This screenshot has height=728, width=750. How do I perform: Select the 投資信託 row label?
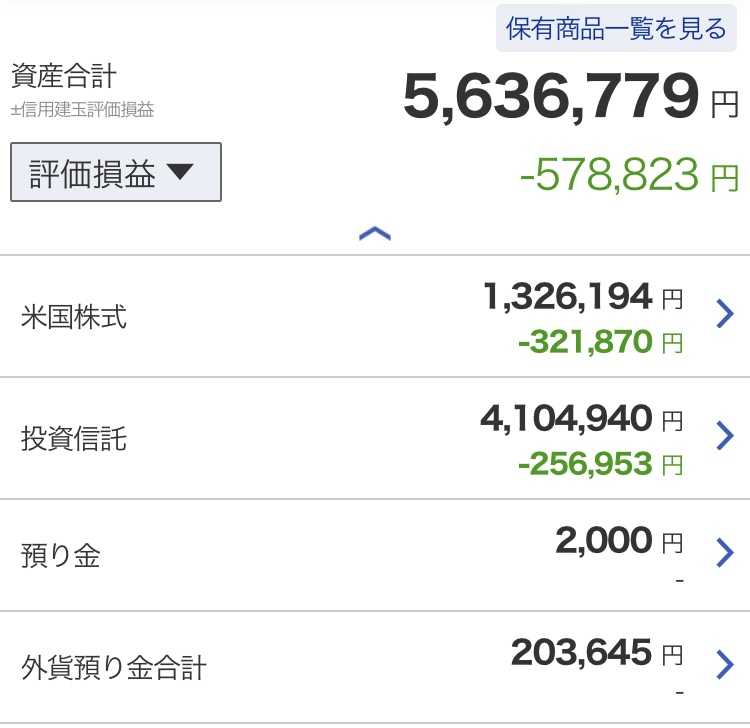(x=74, y=439)
